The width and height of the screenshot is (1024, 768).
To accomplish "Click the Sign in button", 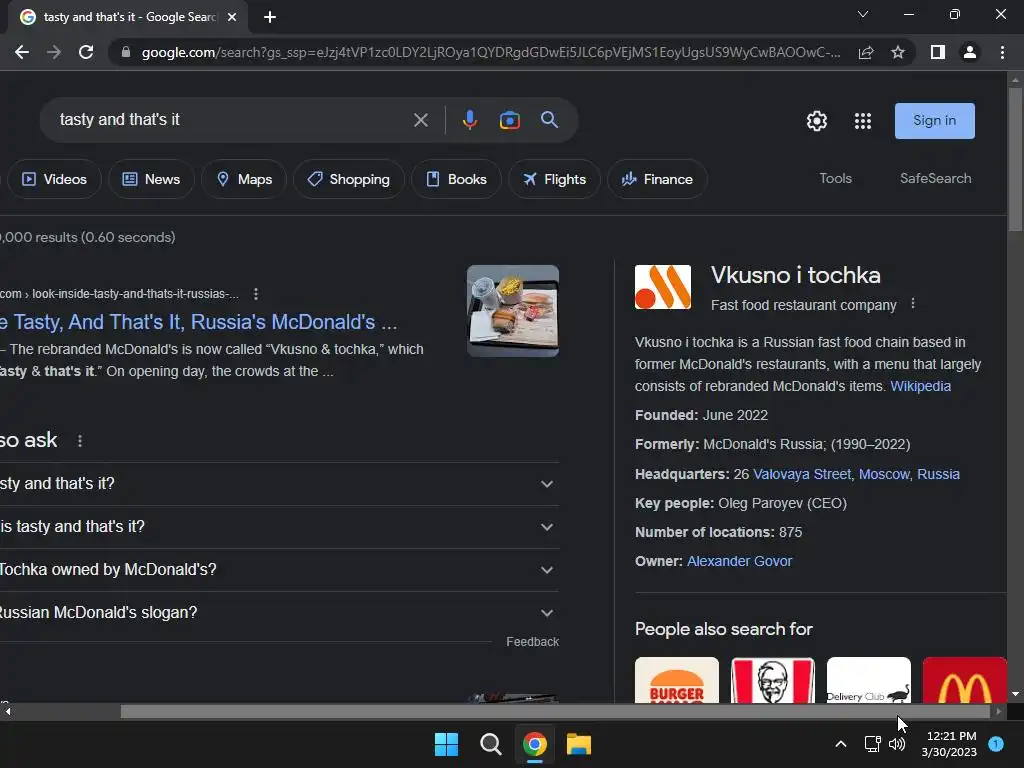I will pos(935,121).
